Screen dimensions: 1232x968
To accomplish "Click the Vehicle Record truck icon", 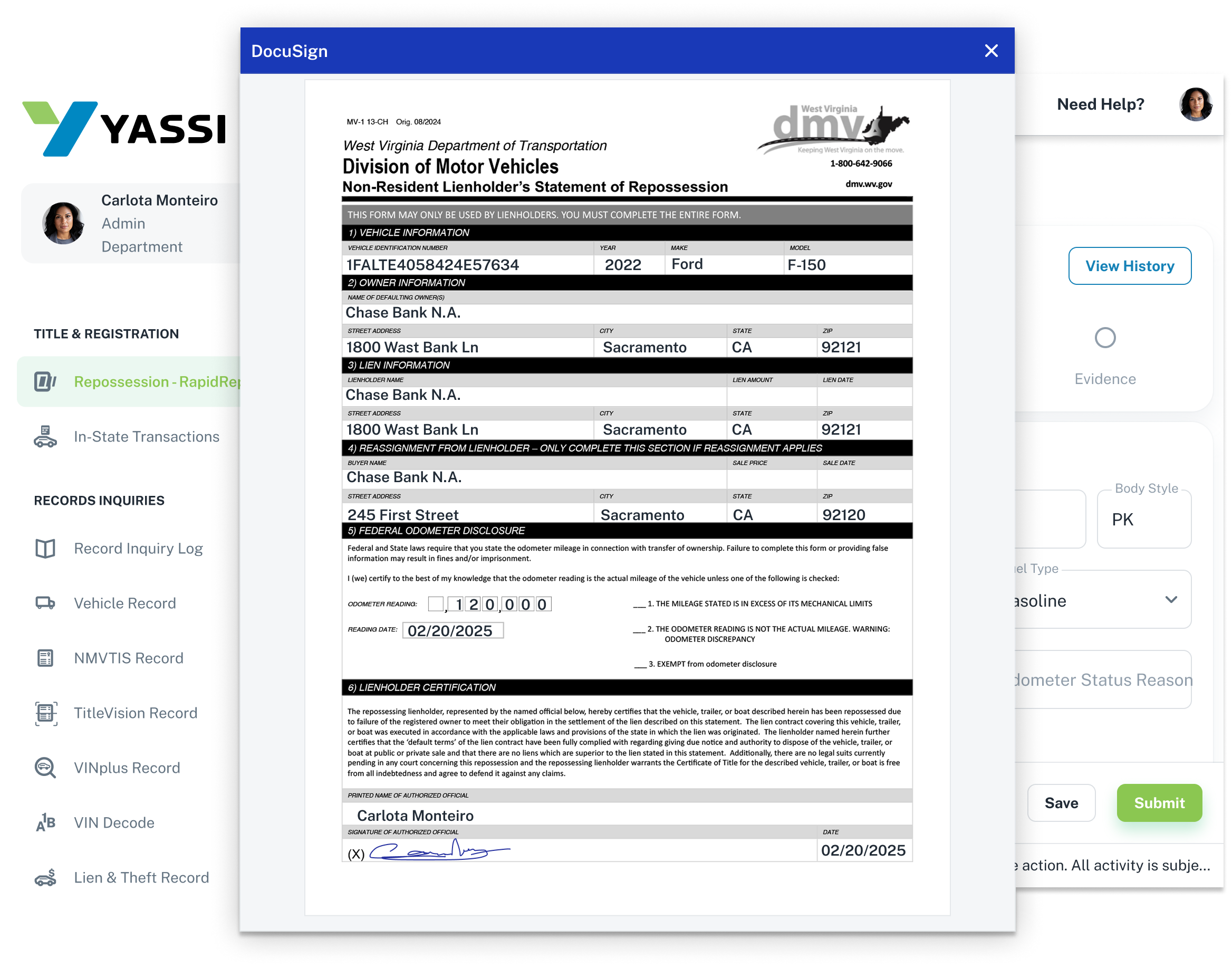I will pos(45,603).
